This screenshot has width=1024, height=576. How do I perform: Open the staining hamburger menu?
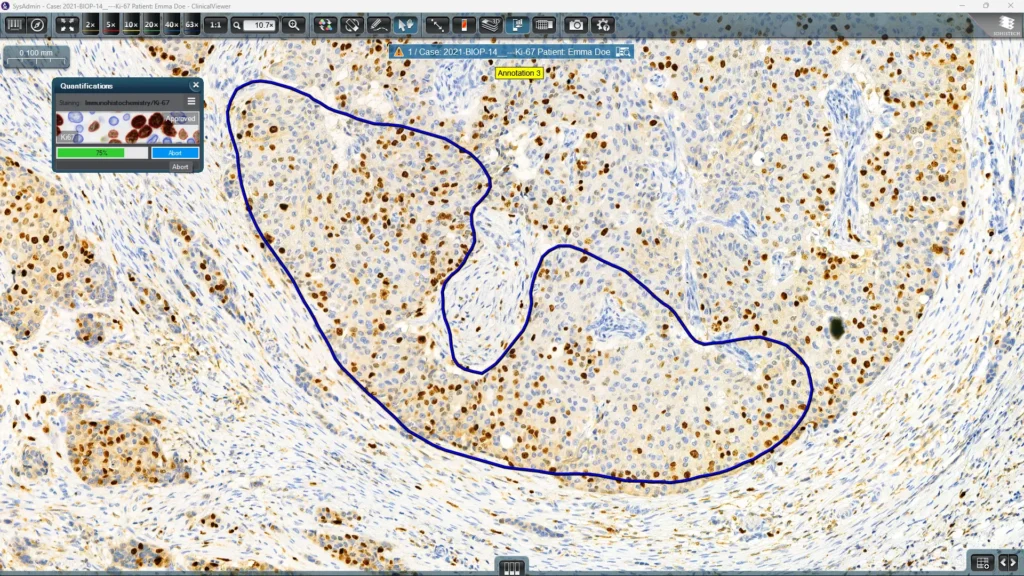191,101
